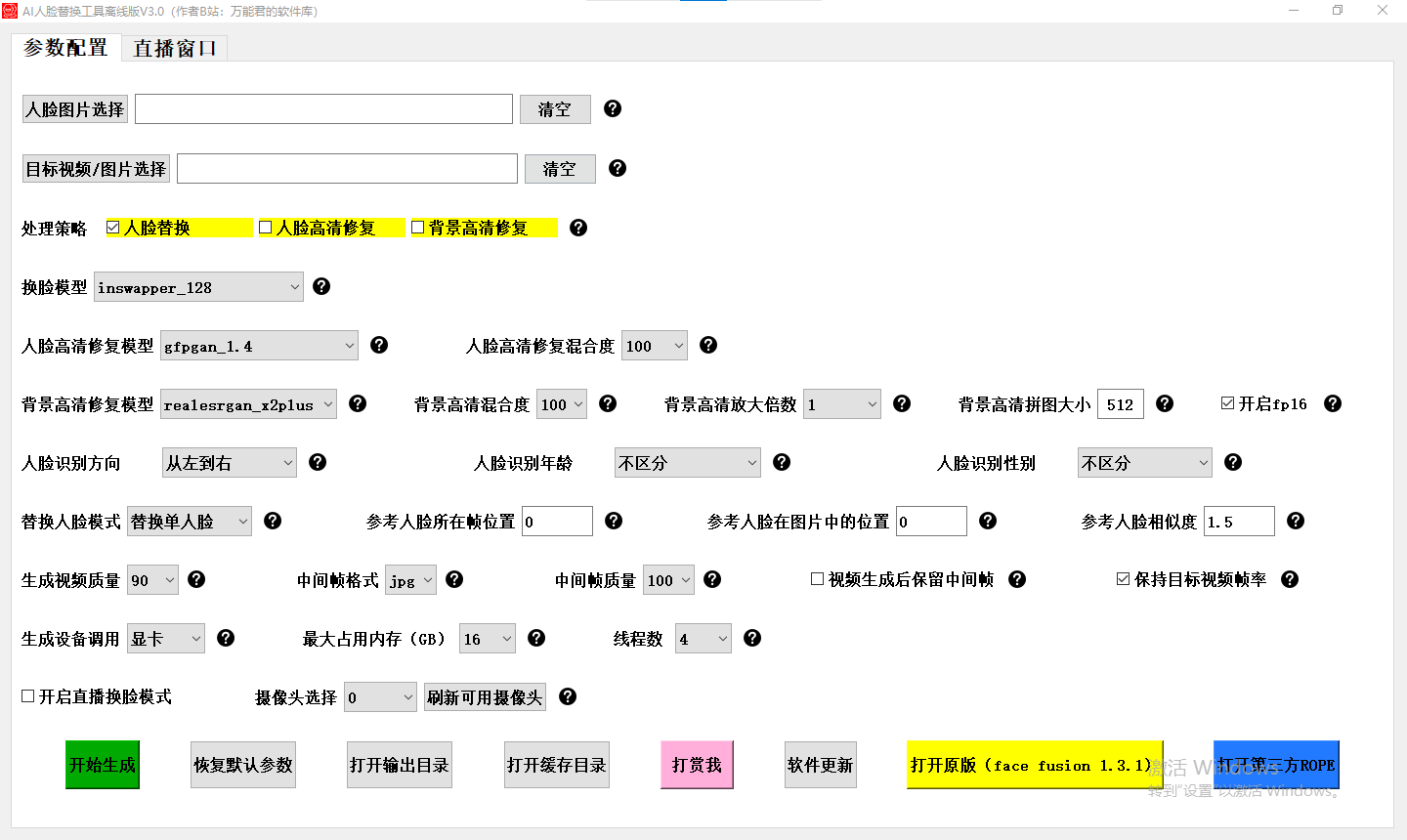The width and height of the screenshot is (1407, 840).
Task: Open help for 参考人脸相似度 value
Action: point(1295,521)
